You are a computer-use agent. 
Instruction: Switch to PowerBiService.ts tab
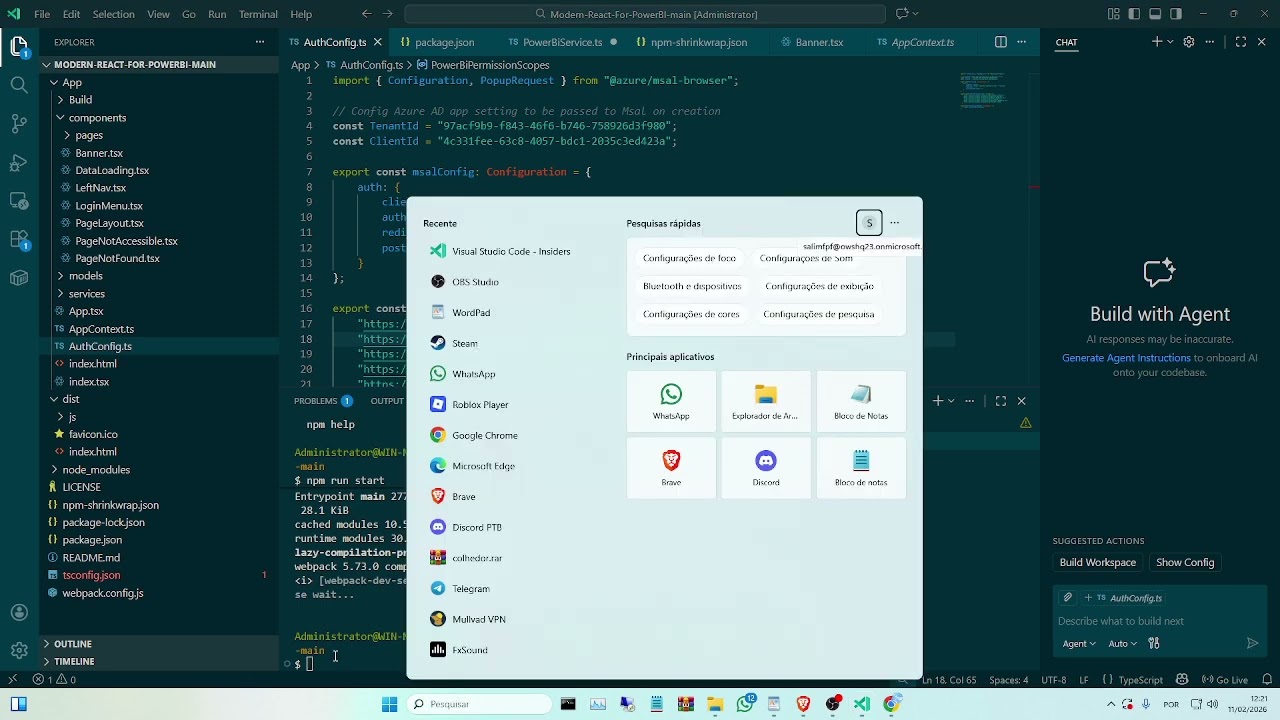click(562, 42)
